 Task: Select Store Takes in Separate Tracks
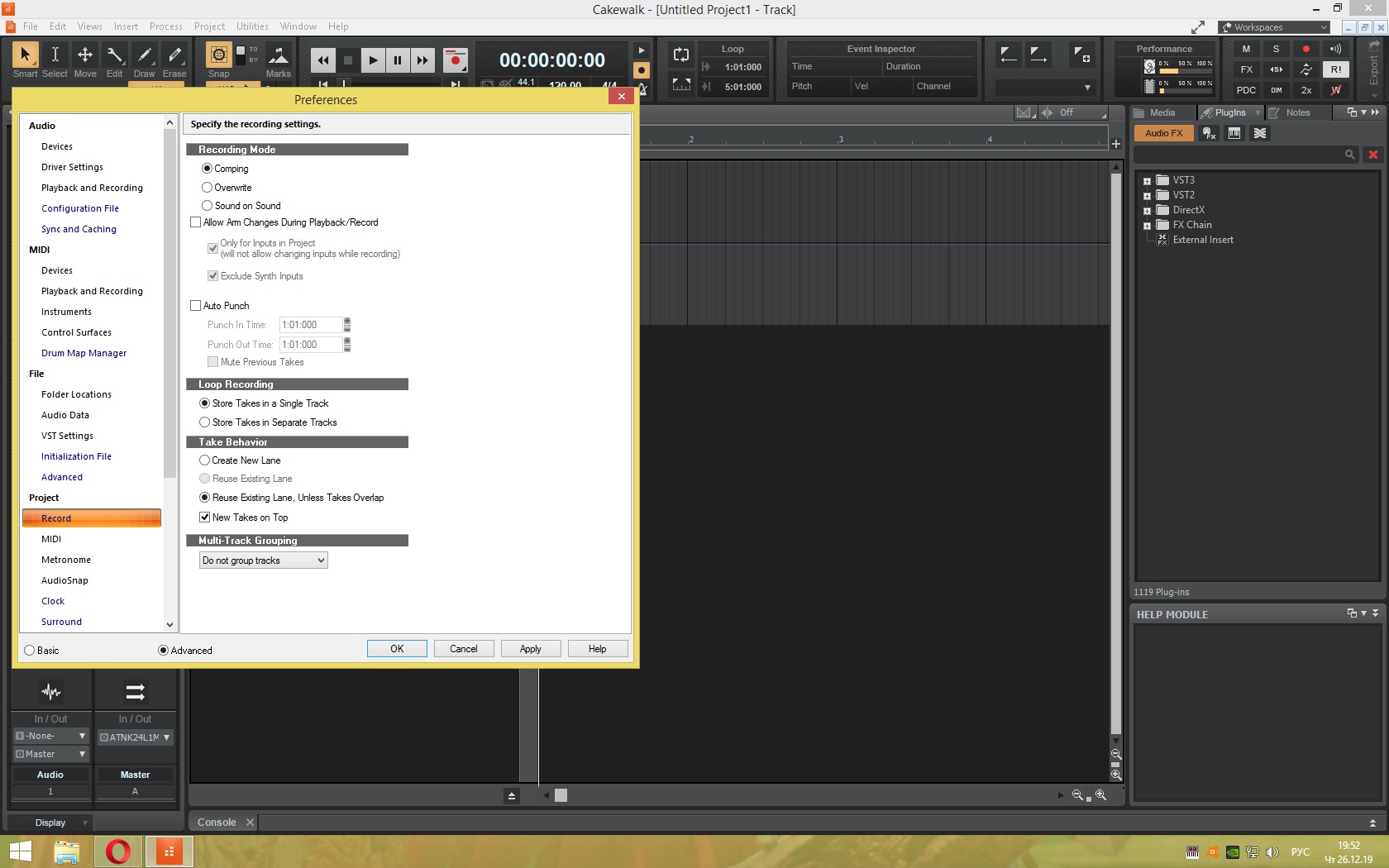[x=269, y=422]
